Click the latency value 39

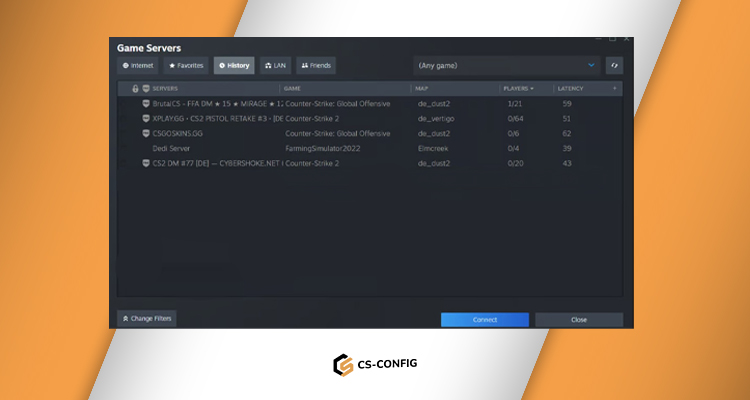pos(567,148)
